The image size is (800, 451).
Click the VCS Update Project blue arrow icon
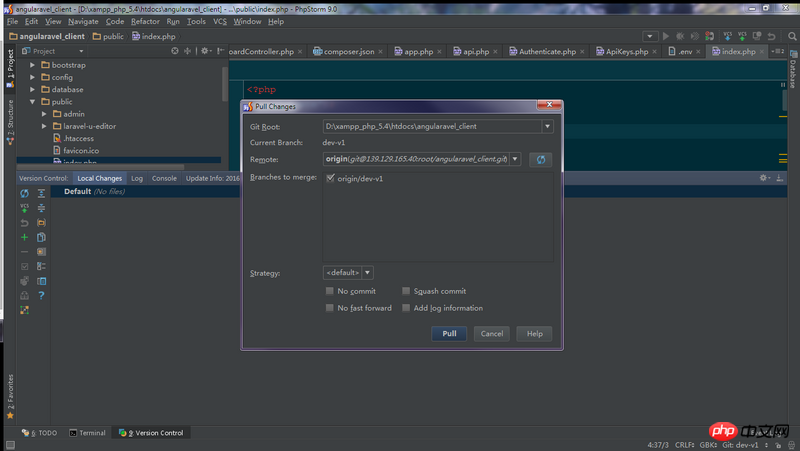click(728, 36)
